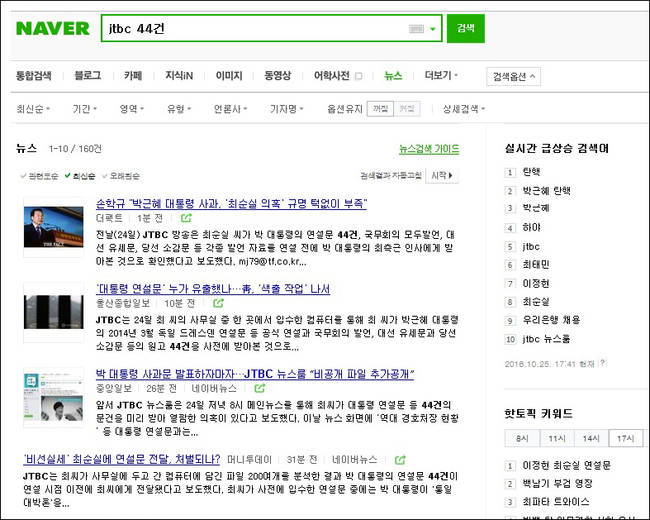This screenshot has width=650, height=520.
Task: Expand the 검색옵션 search options panel
Action: coord(513,76)
